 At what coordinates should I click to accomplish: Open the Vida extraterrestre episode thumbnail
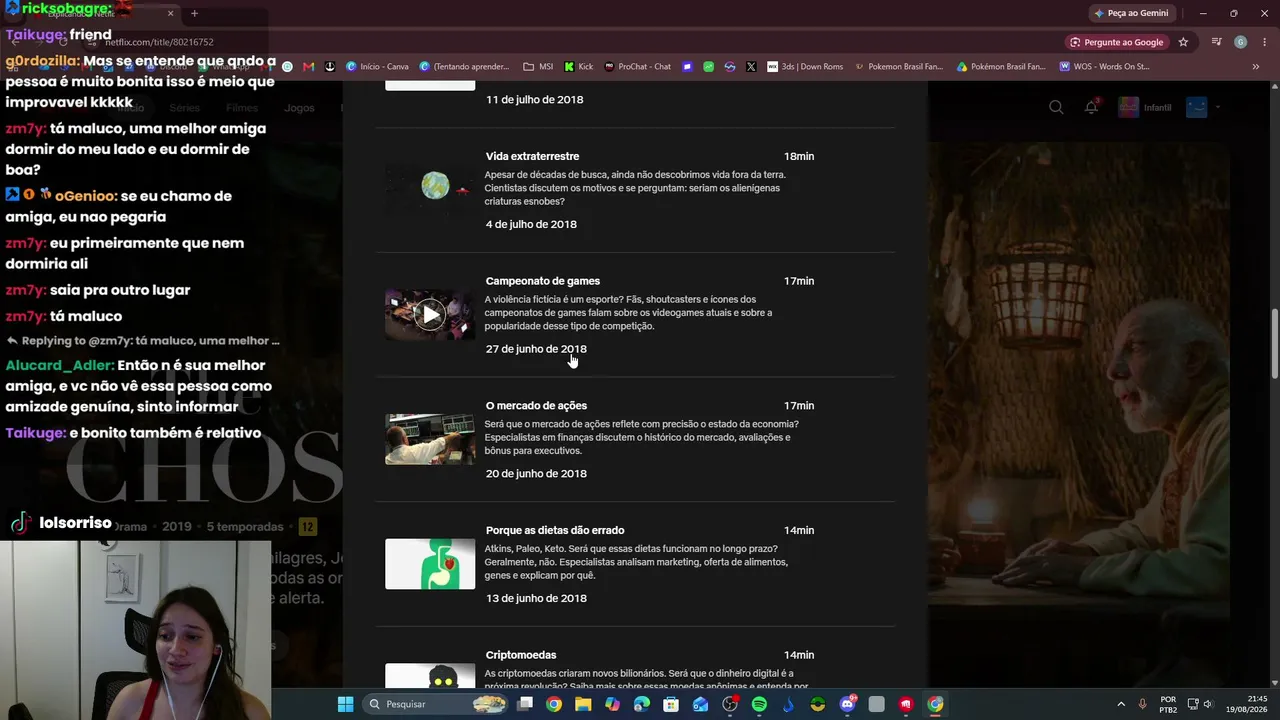click(x=430, y=190)
